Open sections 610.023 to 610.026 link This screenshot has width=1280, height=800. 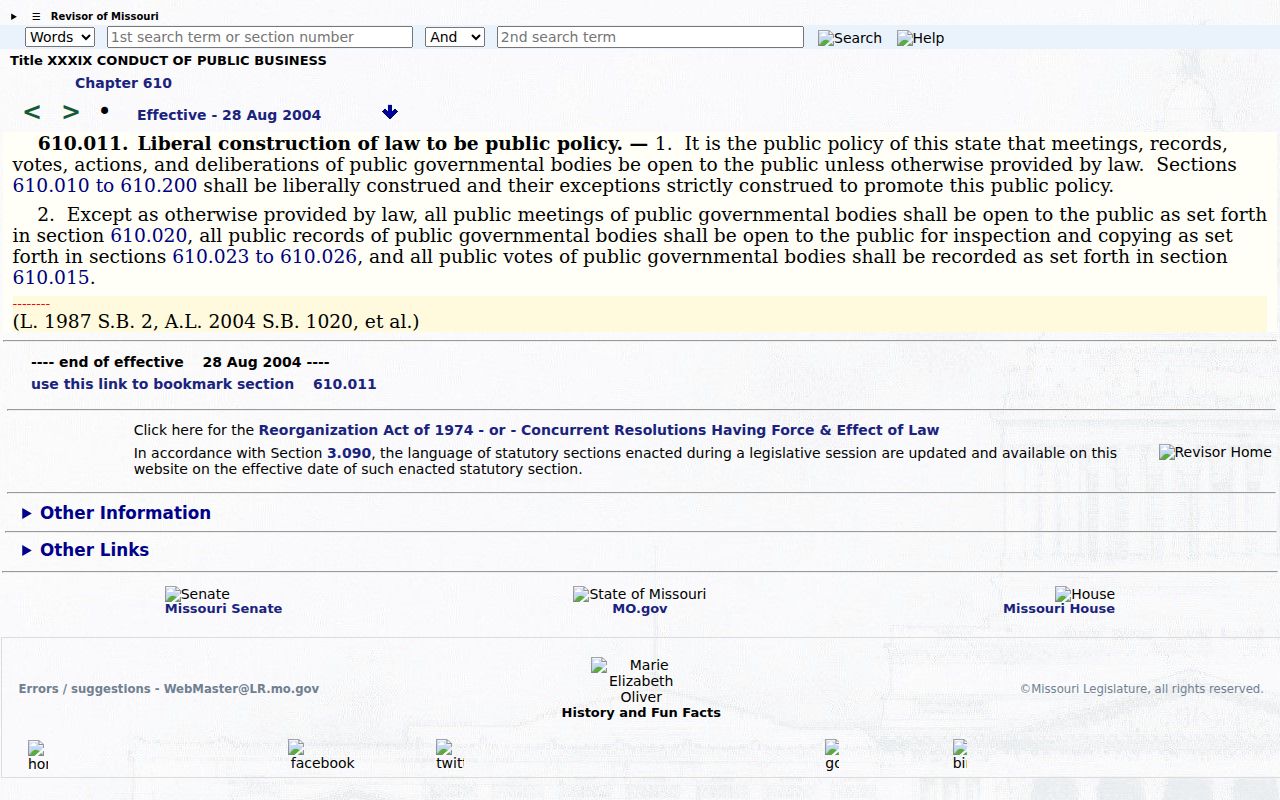265,257
